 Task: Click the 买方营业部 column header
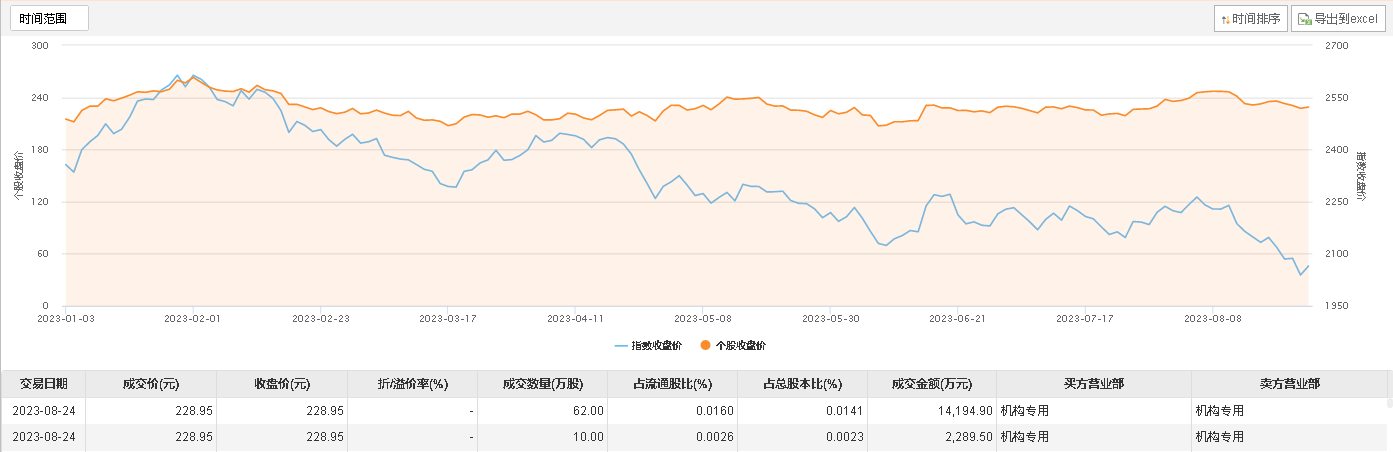click(x=1094, y=384)
